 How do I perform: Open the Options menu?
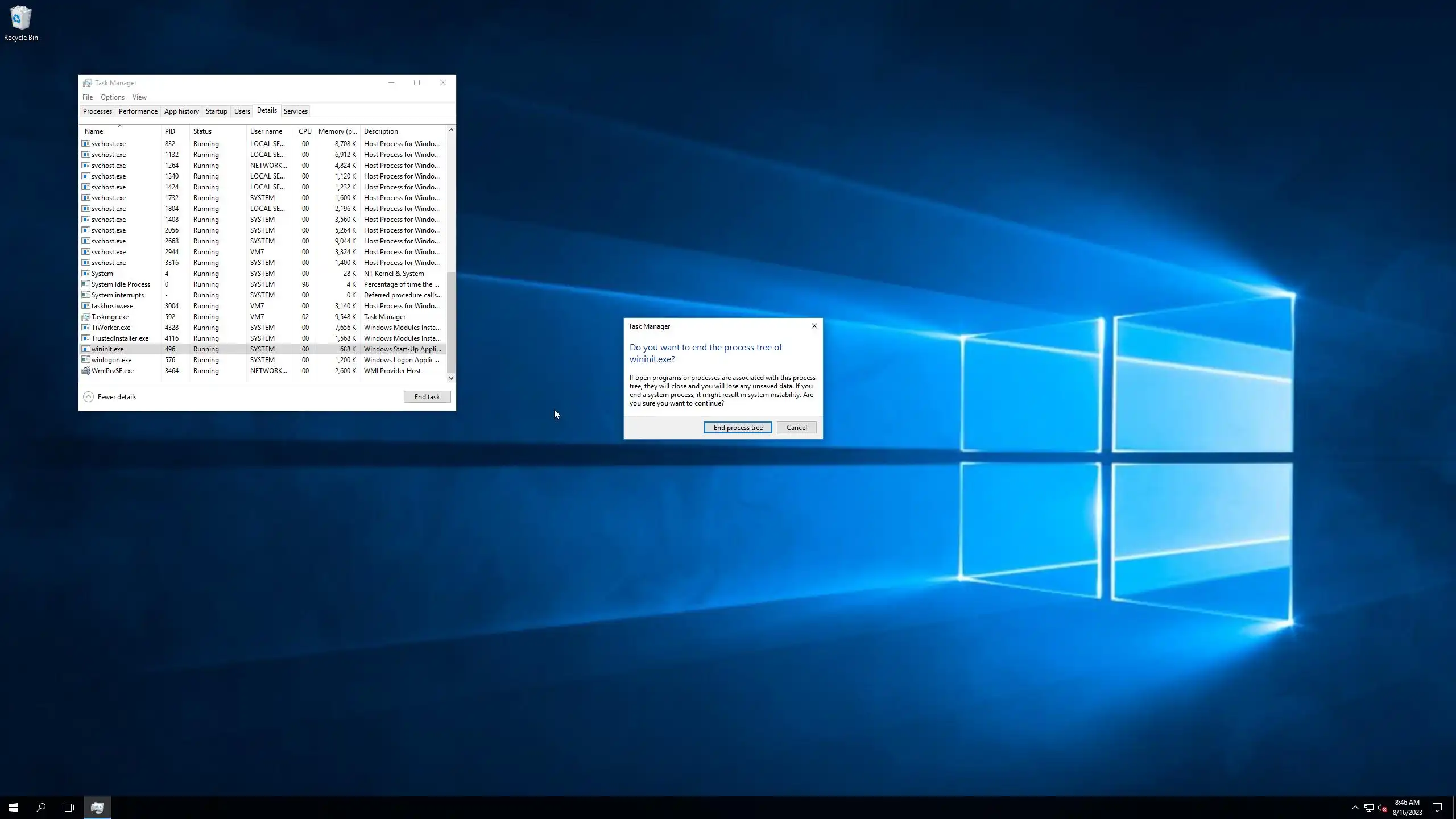tap(112, 97)
